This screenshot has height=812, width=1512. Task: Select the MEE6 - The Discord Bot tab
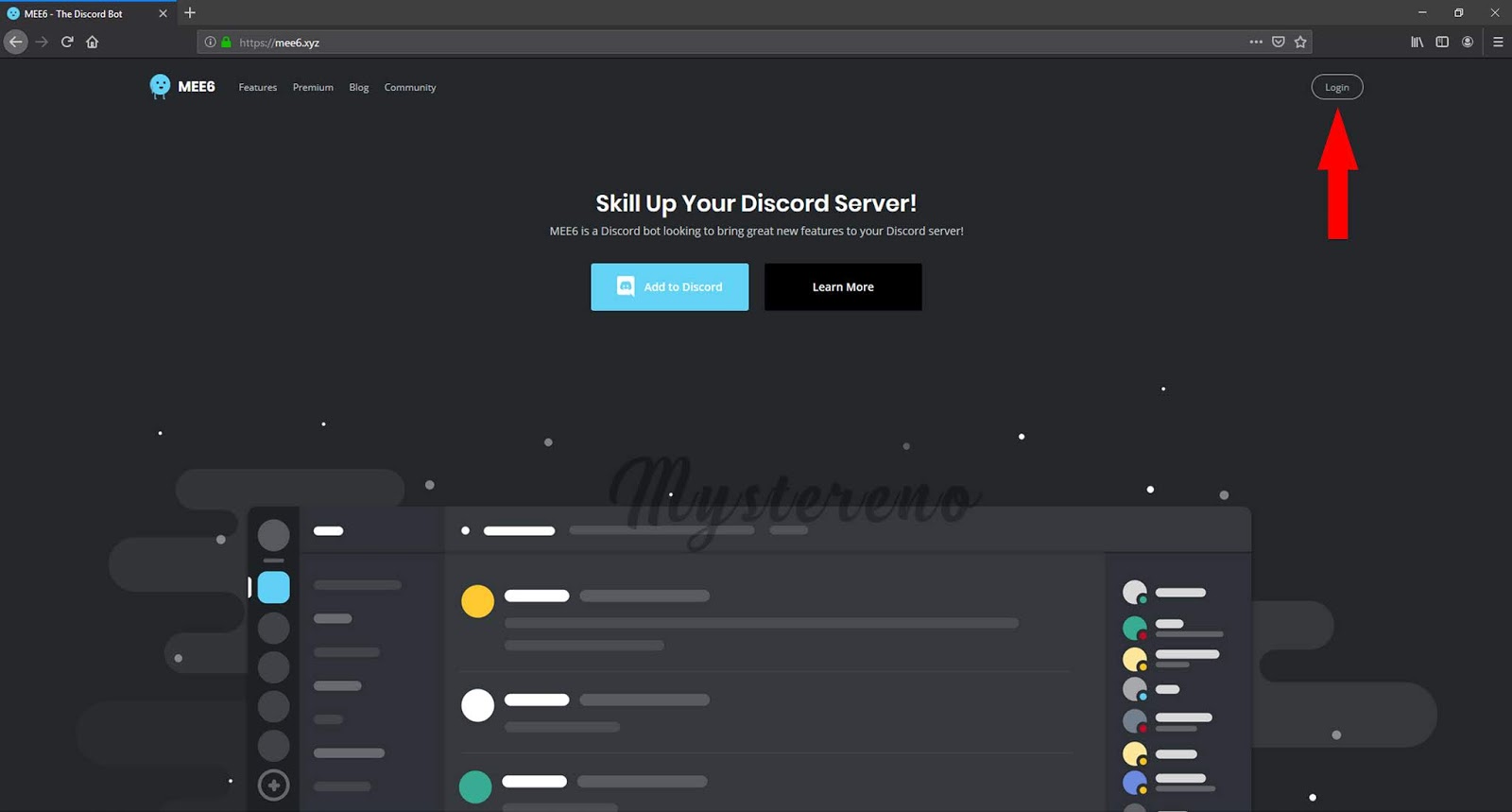click(x=88, y=13)
